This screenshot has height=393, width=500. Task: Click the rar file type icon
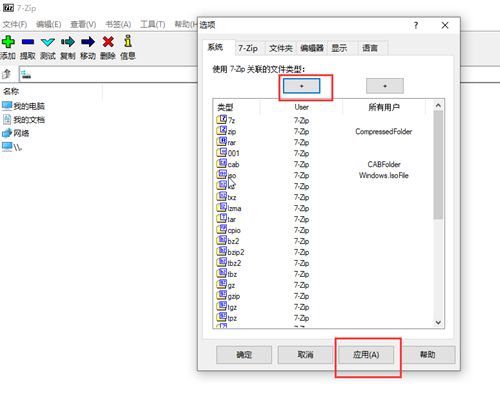click(221, 141)
